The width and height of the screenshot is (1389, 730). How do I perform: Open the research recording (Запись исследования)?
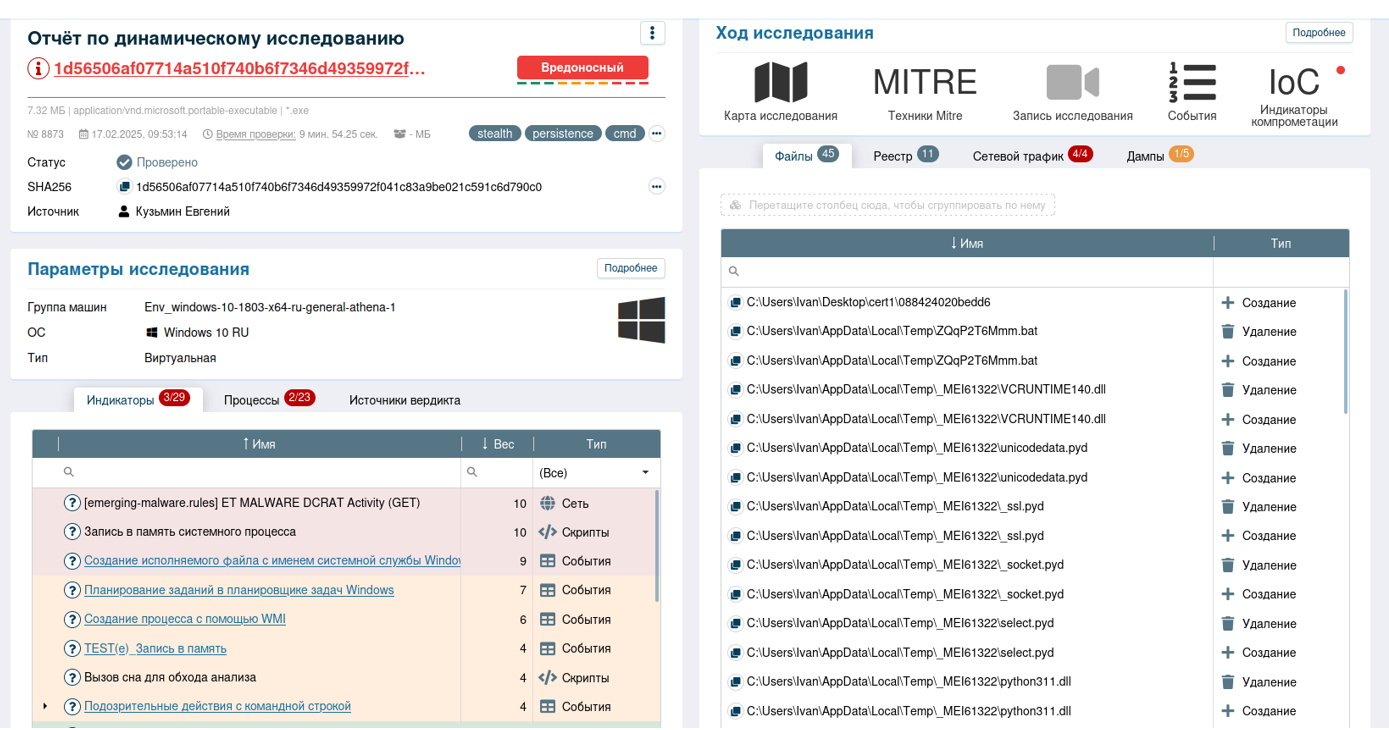pyautogui.click(x=1072, y=90)
